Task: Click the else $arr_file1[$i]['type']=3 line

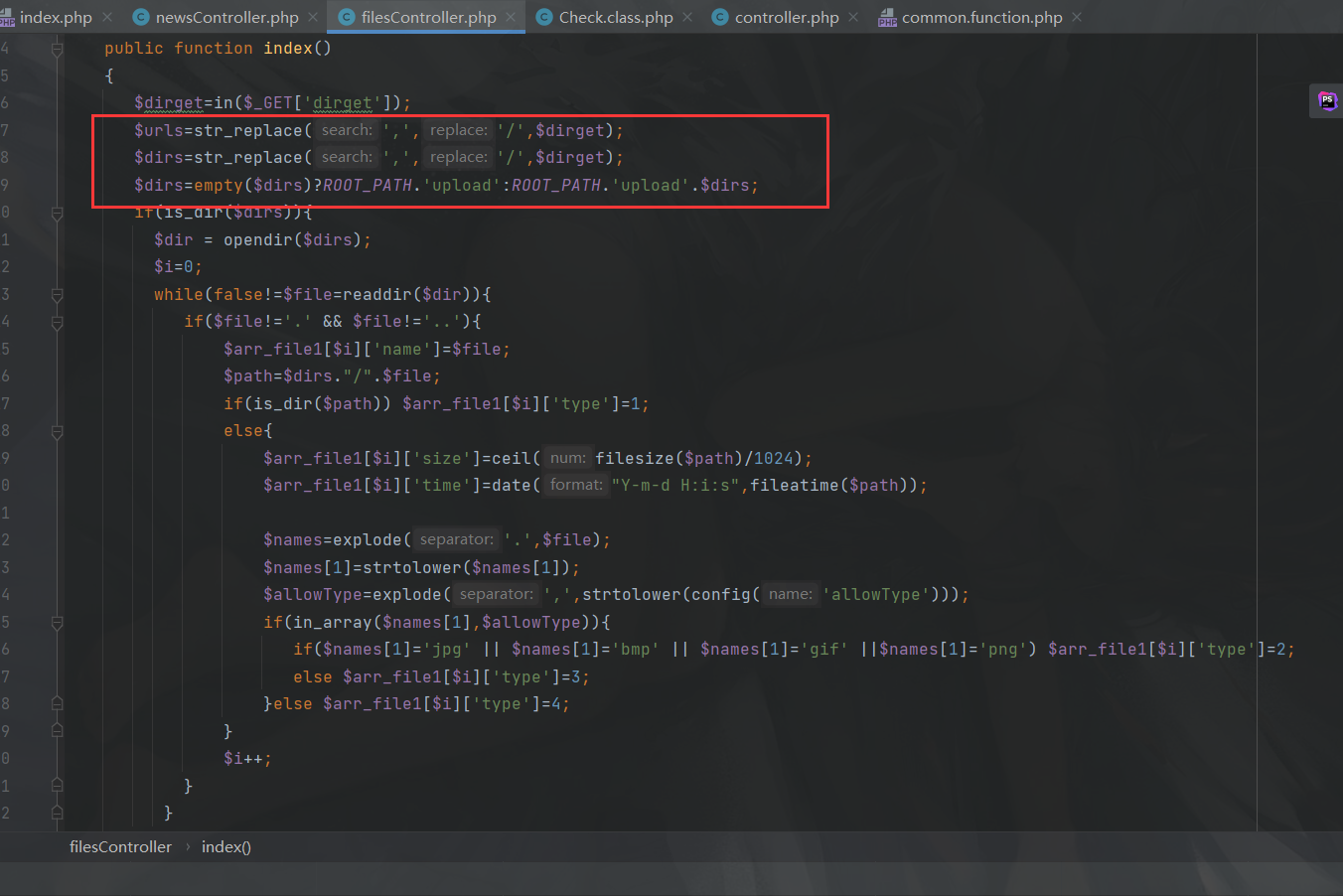Action: point(441,676)
